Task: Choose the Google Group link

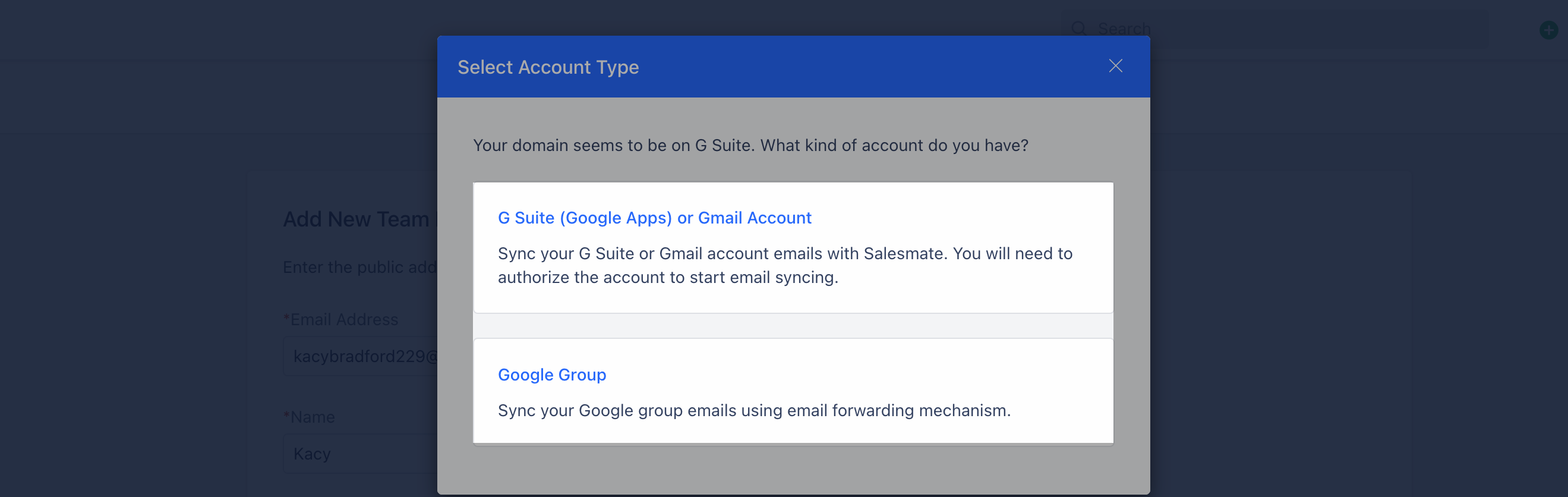Action: pos(551,374)
